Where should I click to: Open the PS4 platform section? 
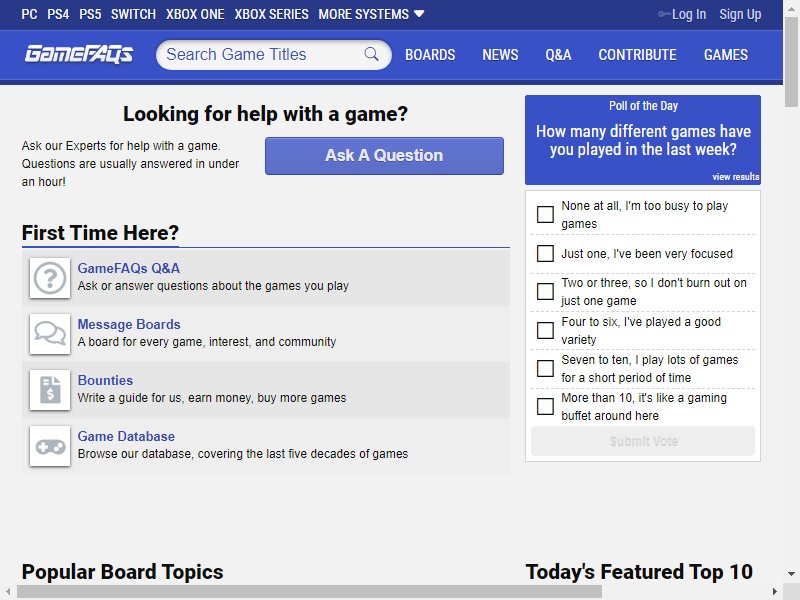pos(58,14)
